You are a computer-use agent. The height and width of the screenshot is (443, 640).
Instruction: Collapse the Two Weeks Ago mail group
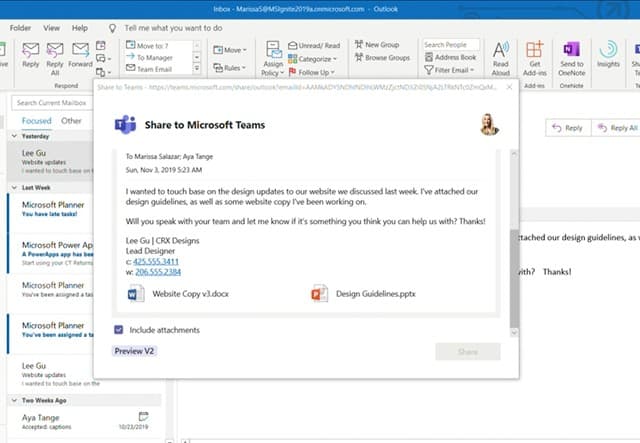point(15,400)
